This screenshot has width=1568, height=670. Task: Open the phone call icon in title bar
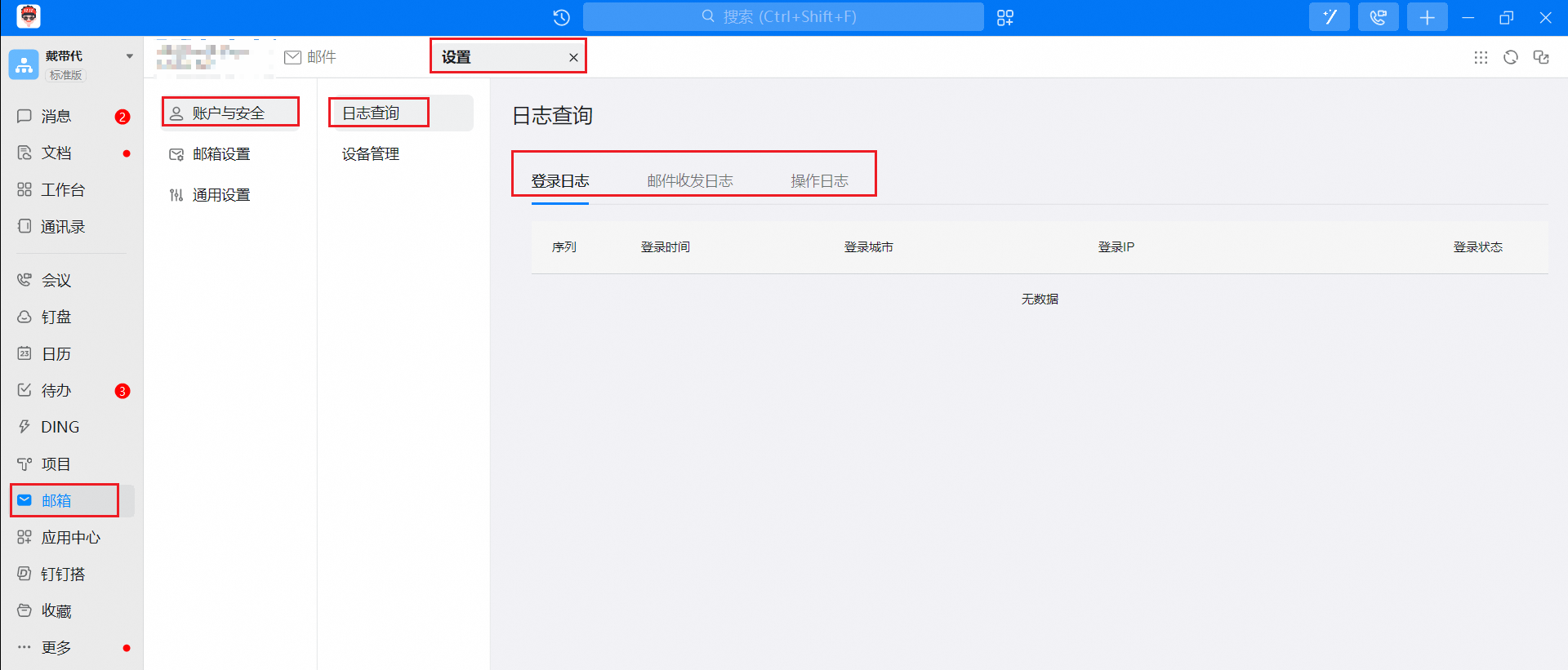[x=1378, y=17]
